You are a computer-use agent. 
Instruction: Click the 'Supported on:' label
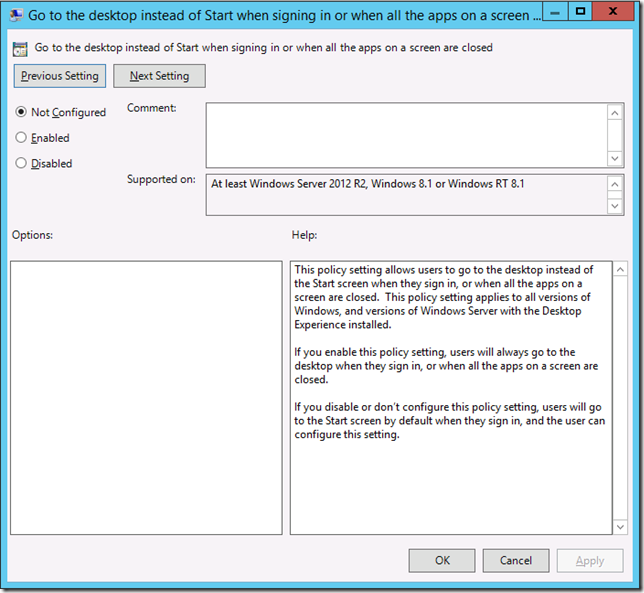point(161,179)
